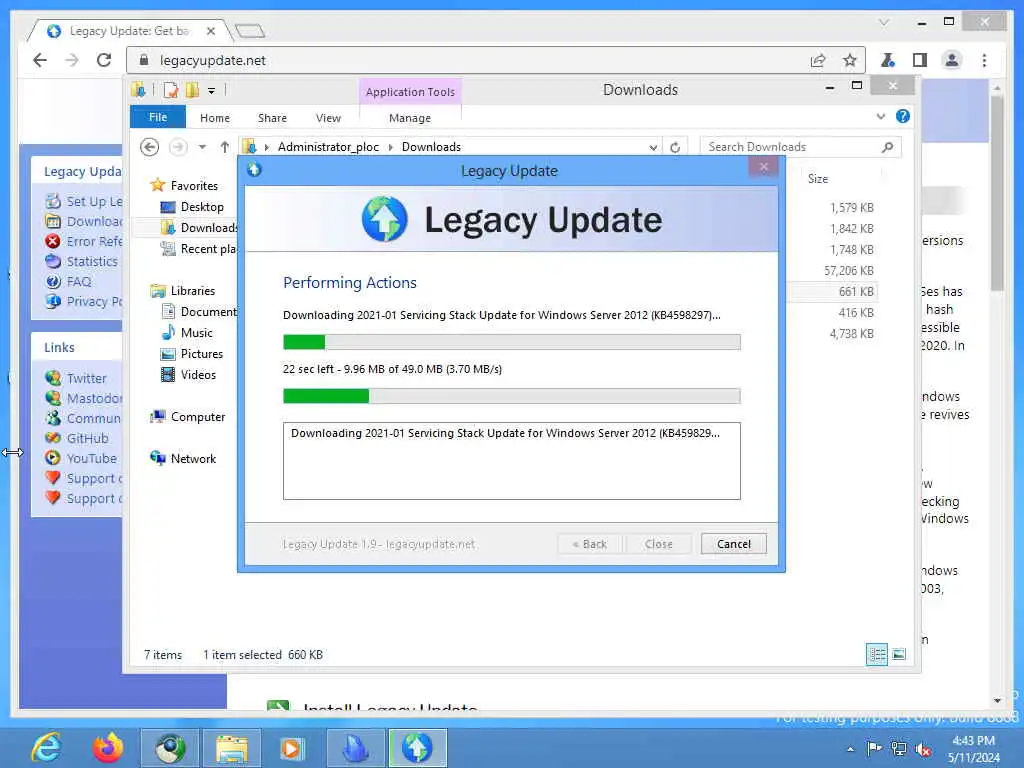Open Explorer help question mark

click(x=903, y=116)
